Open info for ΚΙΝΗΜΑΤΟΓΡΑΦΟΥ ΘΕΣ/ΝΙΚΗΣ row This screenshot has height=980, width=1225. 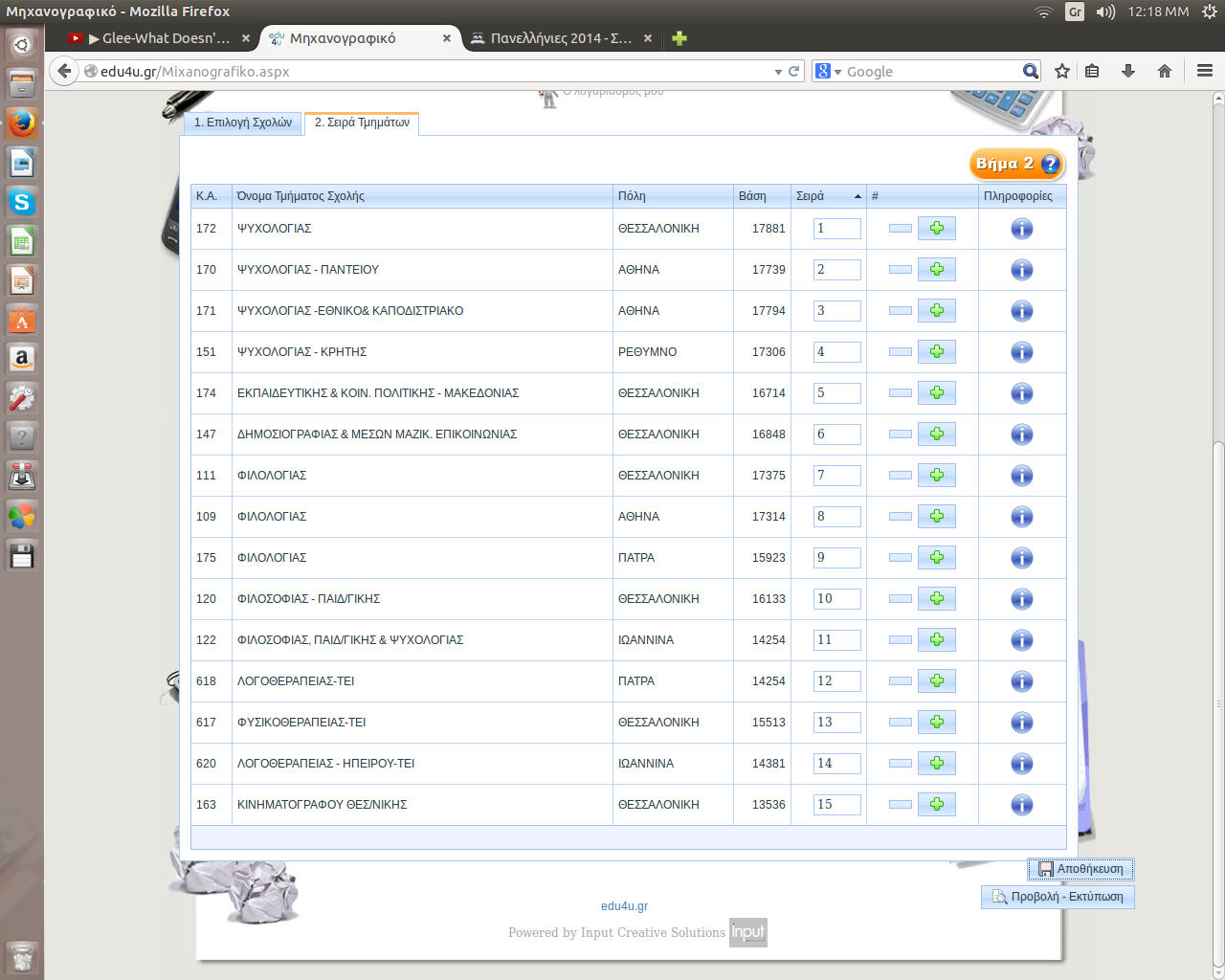1021,805
